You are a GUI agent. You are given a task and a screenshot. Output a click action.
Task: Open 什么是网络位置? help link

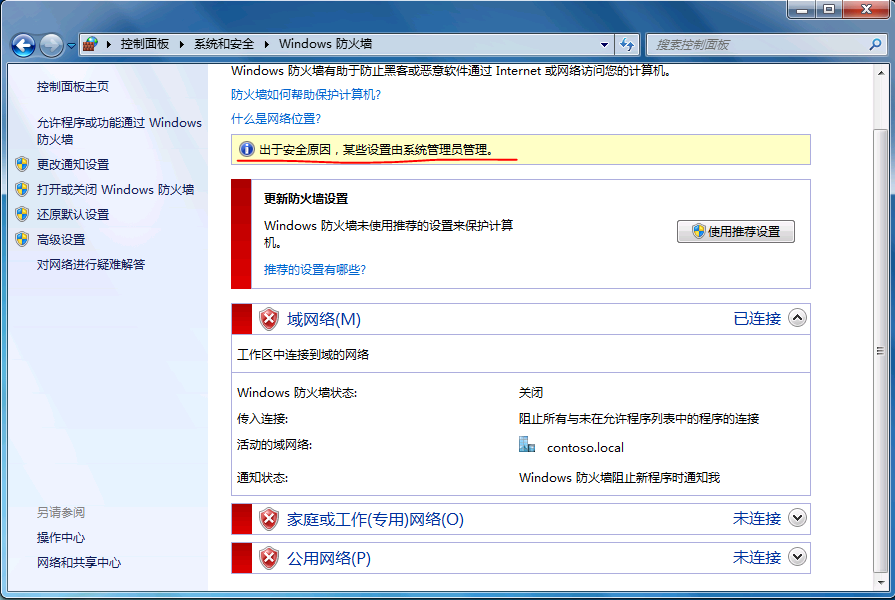coord(276,119)
